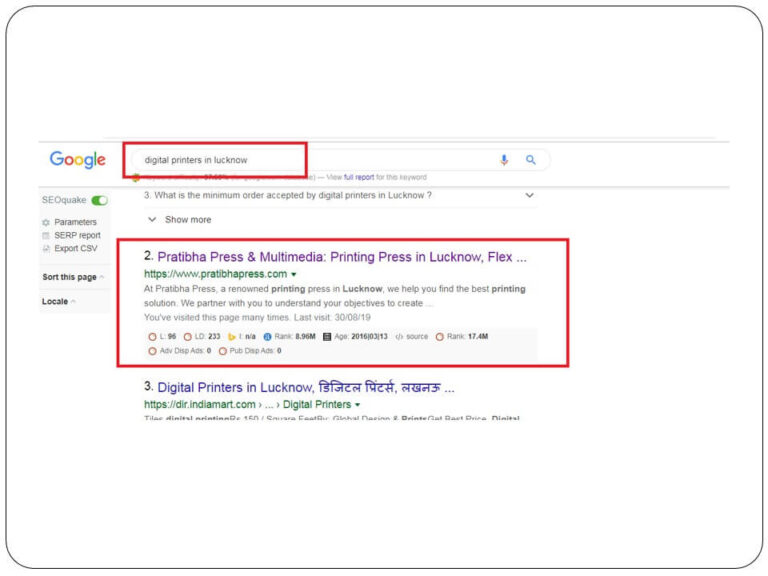Click the SERP report icon
Viewport: 768px width, 576px height.
46,236
